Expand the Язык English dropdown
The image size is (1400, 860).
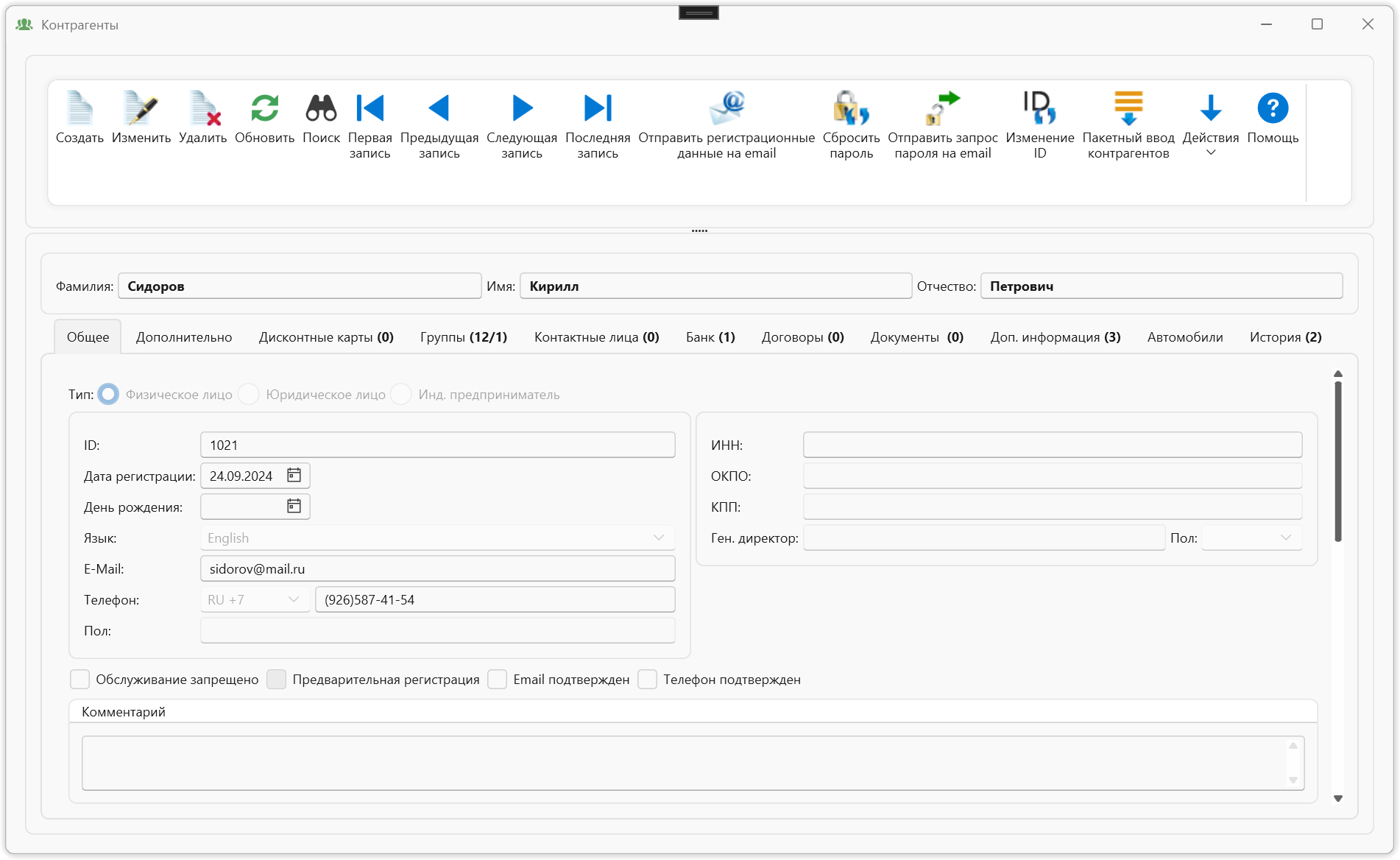coord(659,537)
